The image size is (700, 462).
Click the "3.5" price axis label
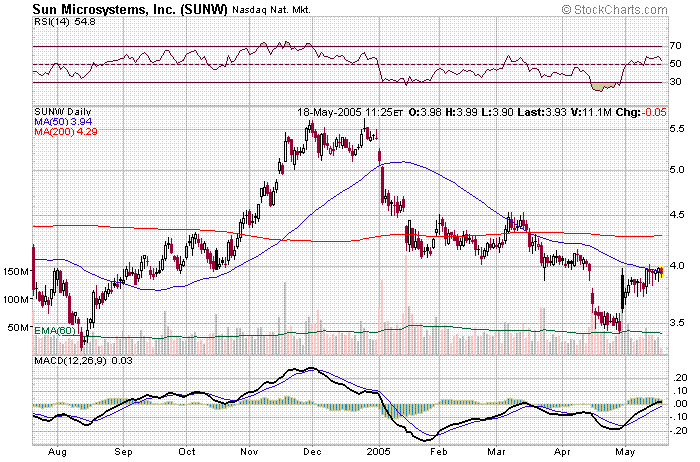tap(677, 322)
